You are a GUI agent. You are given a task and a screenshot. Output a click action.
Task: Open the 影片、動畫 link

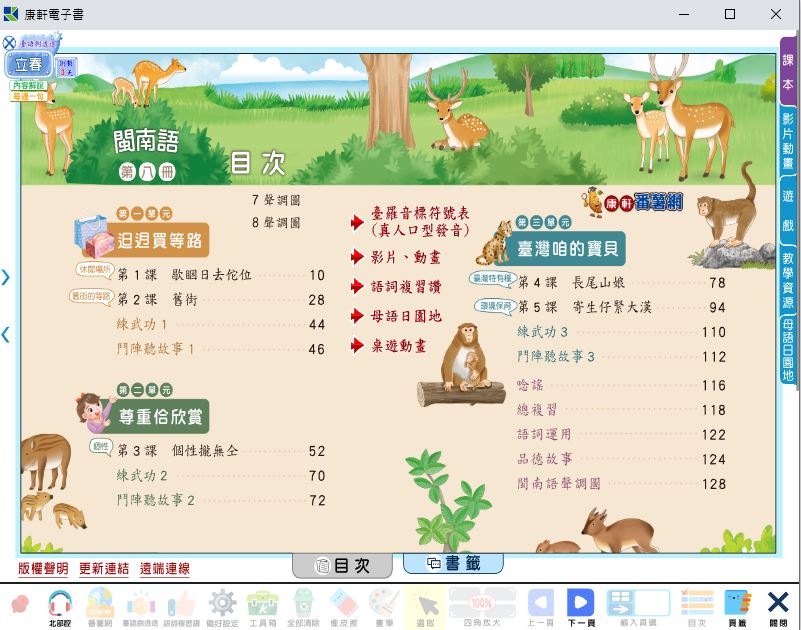[406, 257]
